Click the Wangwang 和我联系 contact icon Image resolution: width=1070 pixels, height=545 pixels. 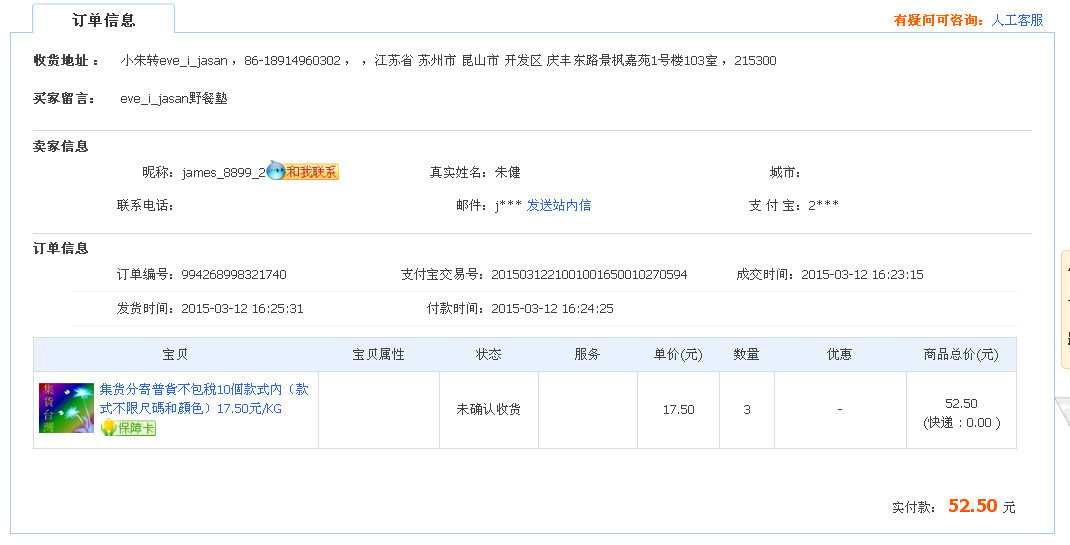[303, 172]
